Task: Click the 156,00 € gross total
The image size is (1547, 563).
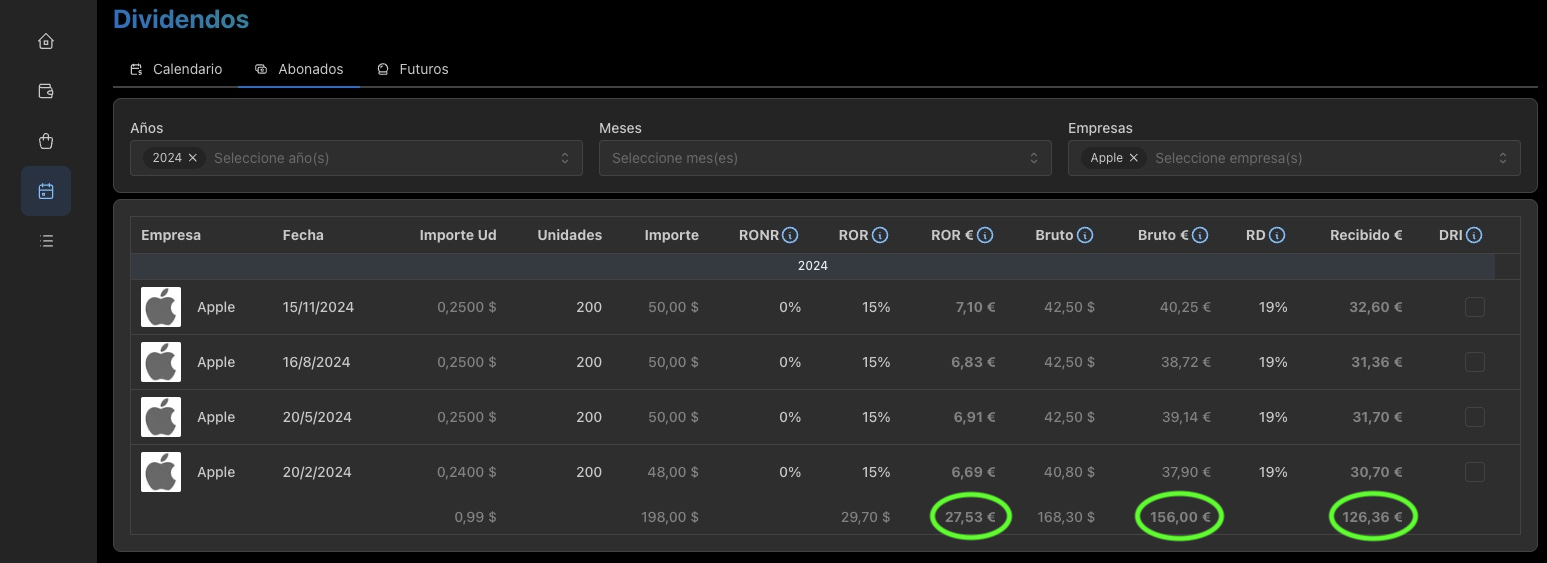Action: [x=1181, y=517]
